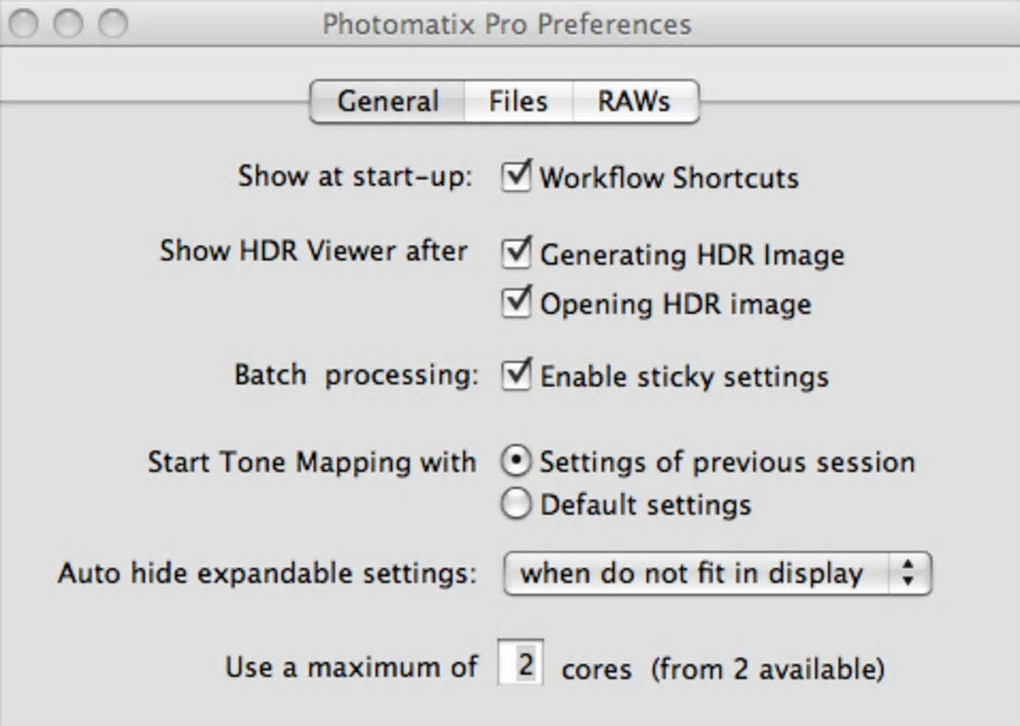Viewport: 1020px width, 726px height.
Task: Minimize the Preferences window
Action: click(x=68, y=23)
